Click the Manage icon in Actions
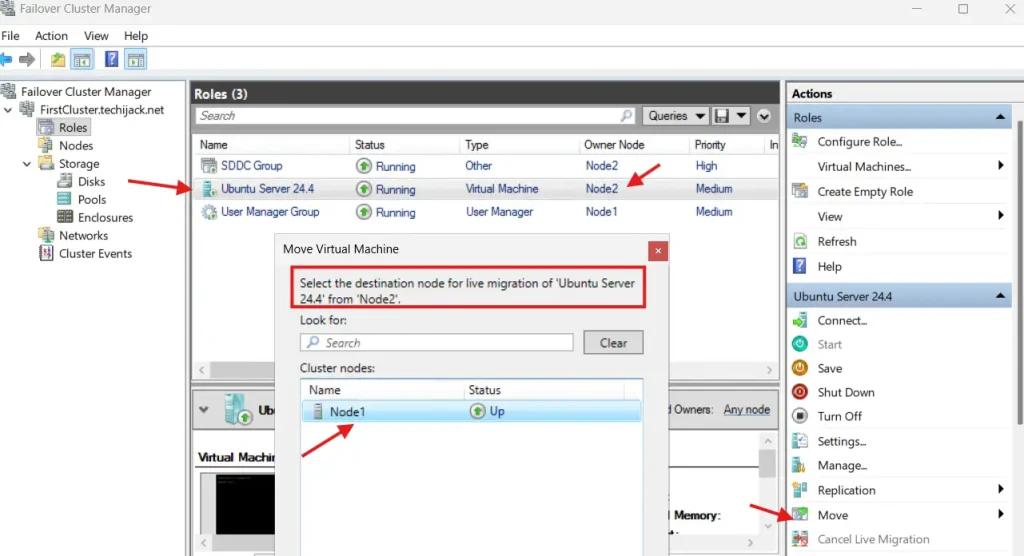 point(799,465)
